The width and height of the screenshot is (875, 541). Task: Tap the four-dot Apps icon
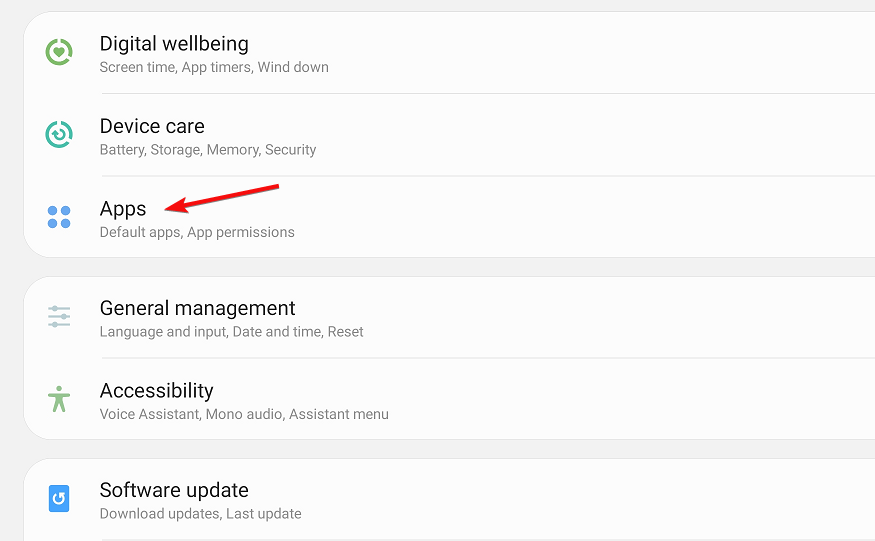pos(59,217)
